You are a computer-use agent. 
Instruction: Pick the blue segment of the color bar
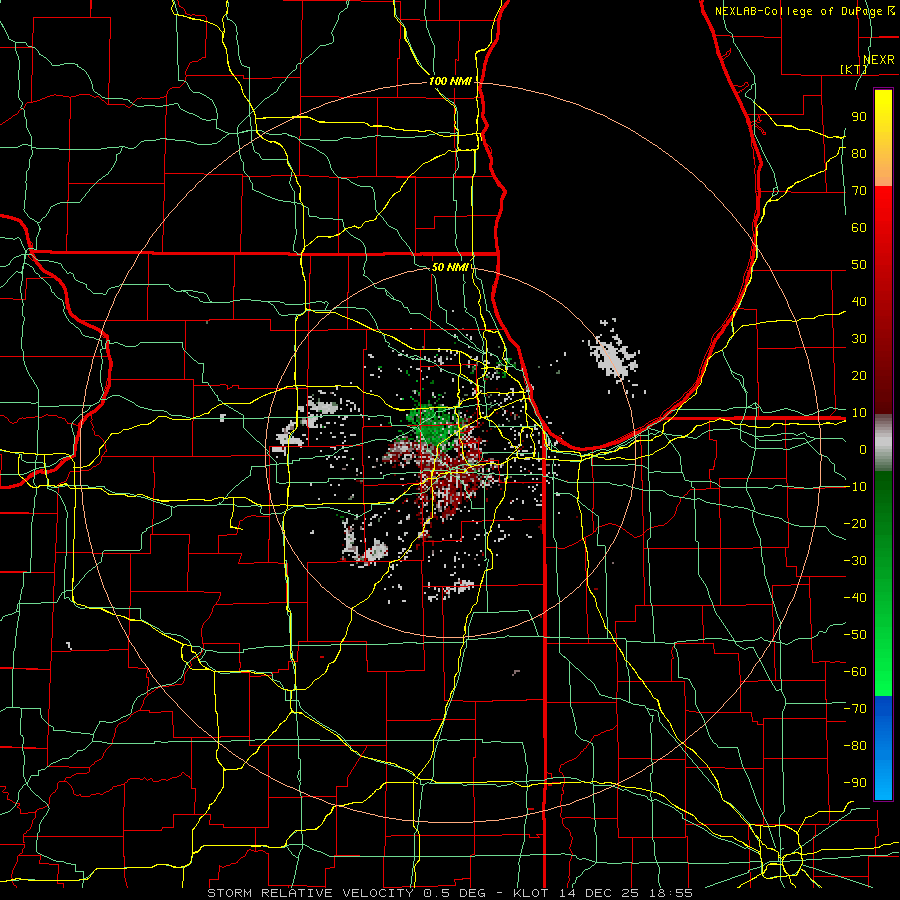883,748
